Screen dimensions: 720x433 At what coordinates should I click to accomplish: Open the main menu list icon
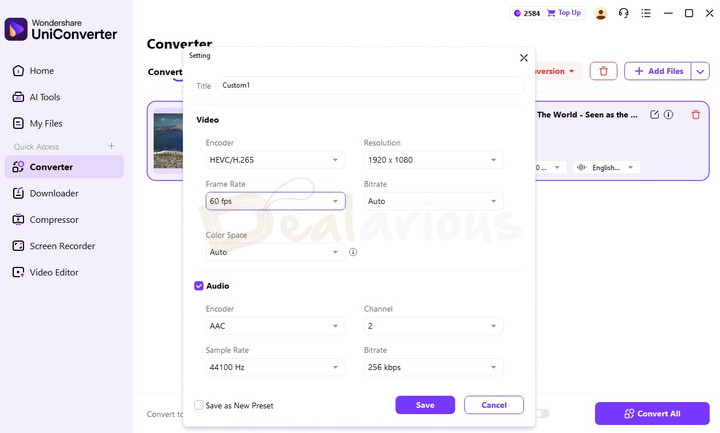646,13
